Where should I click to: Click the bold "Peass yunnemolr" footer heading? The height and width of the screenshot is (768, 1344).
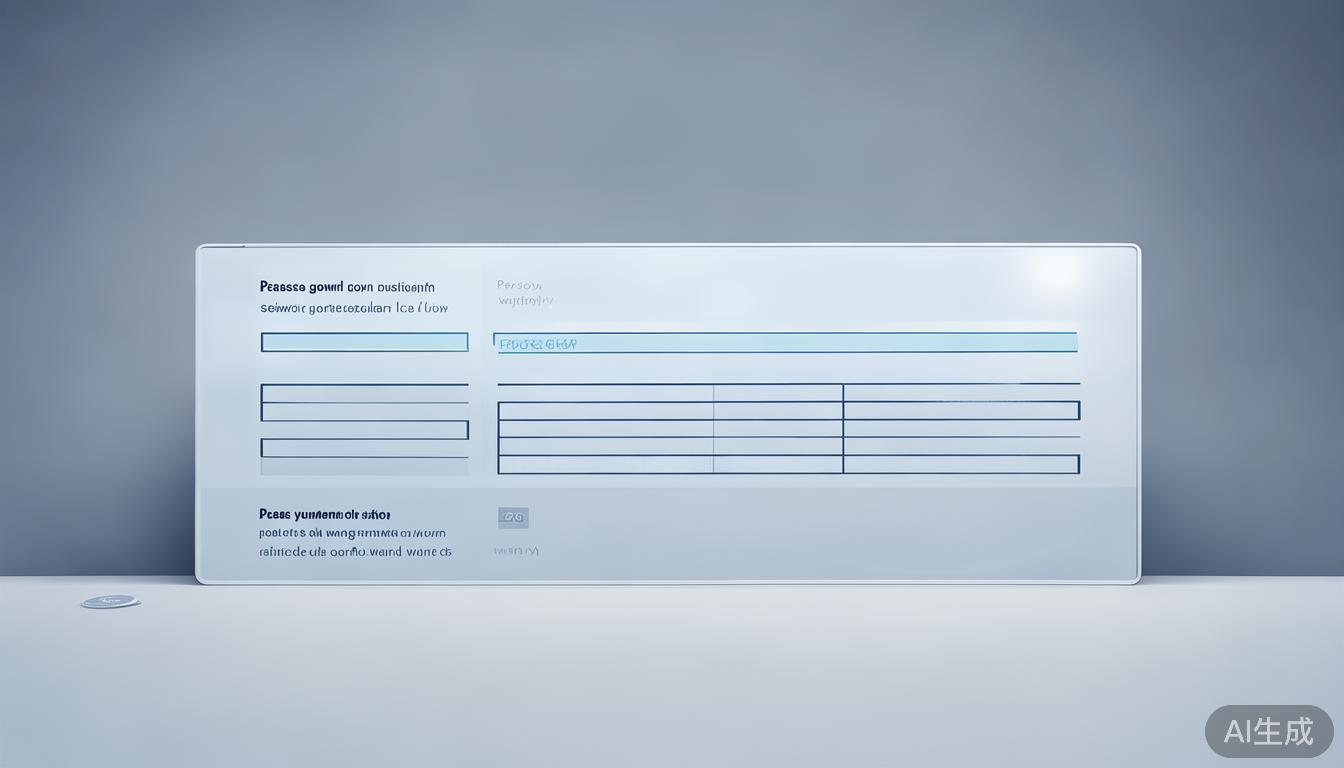[324, 514]
